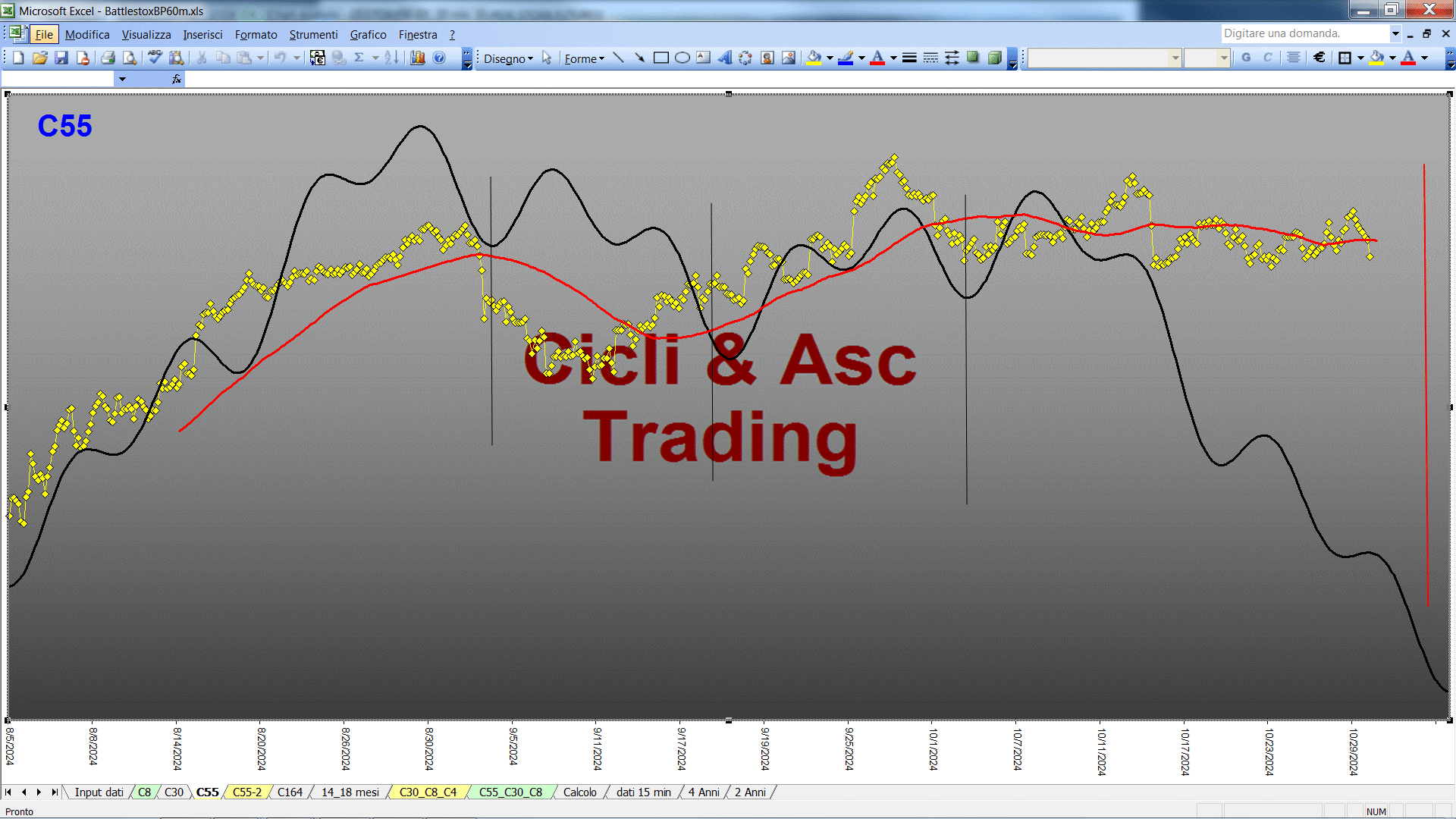The width and height of the screenshot is (1456, 819).
Task: Open the Chart Wizard icon
Action: click(418, 58)
